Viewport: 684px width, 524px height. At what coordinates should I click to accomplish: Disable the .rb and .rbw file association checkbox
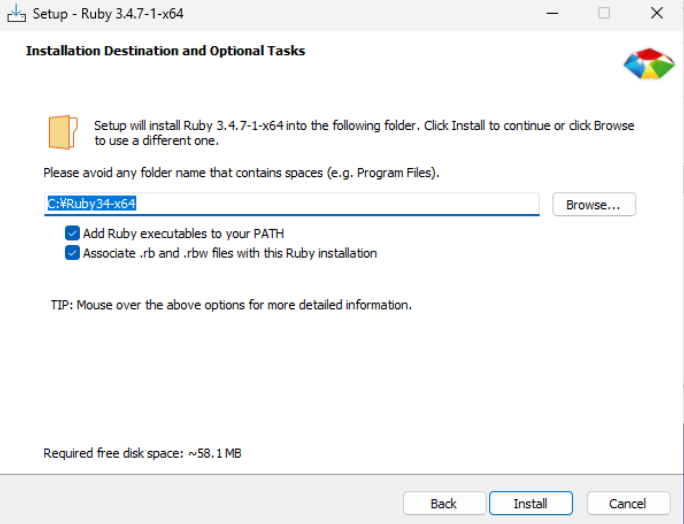(72, 253)
